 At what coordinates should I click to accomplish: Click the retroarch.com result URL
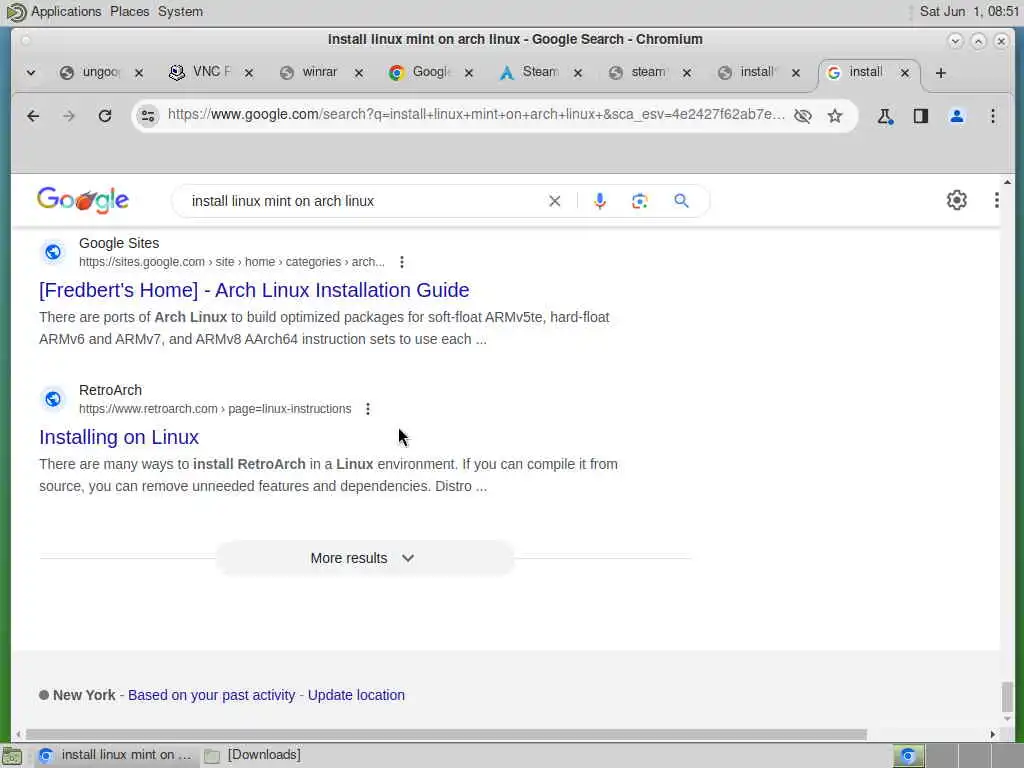[215, 409]
